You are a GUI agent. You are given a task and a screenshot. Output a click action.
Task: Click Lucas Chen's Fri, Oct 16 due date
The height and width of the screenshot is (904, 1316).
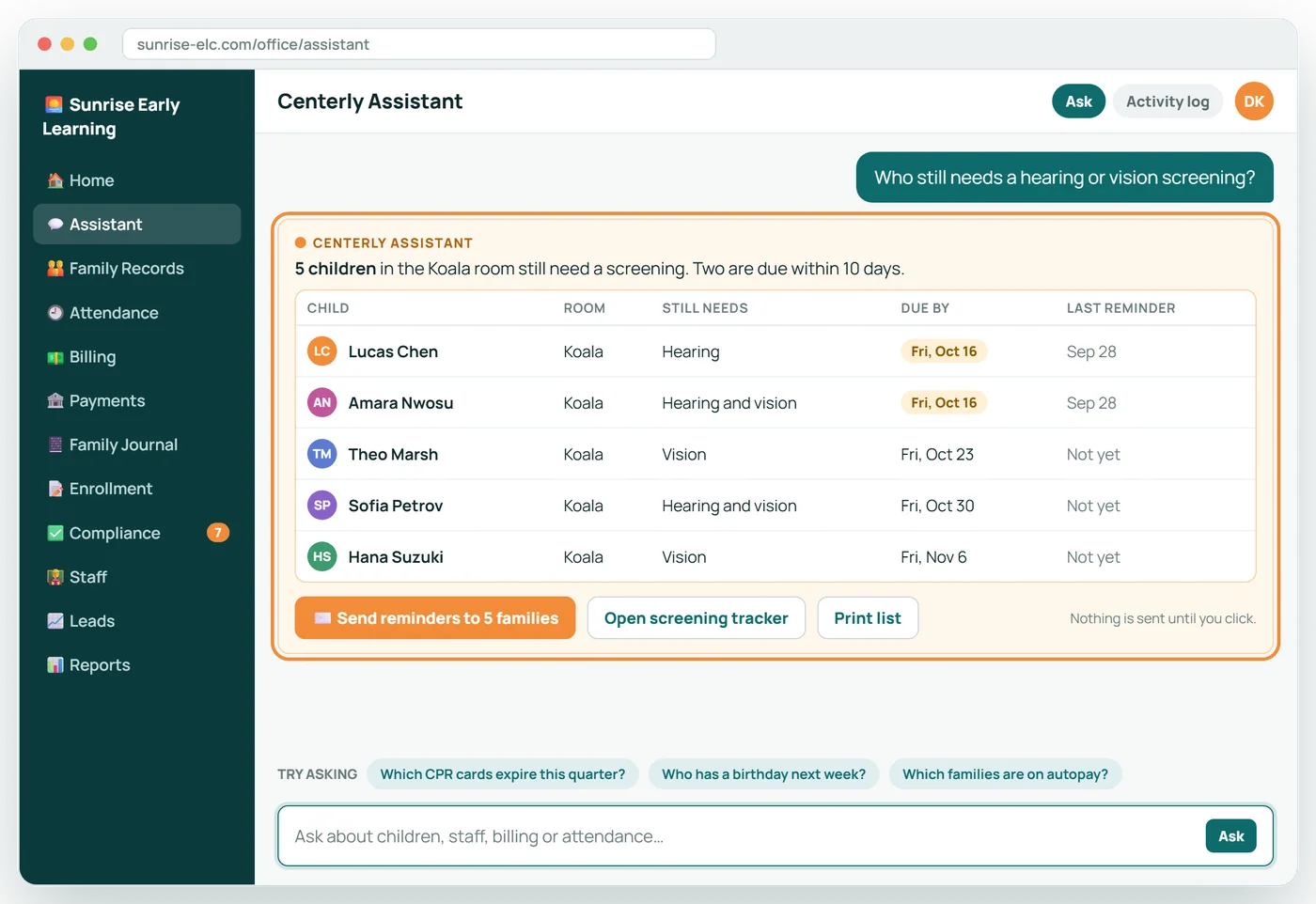pos(944,351)
